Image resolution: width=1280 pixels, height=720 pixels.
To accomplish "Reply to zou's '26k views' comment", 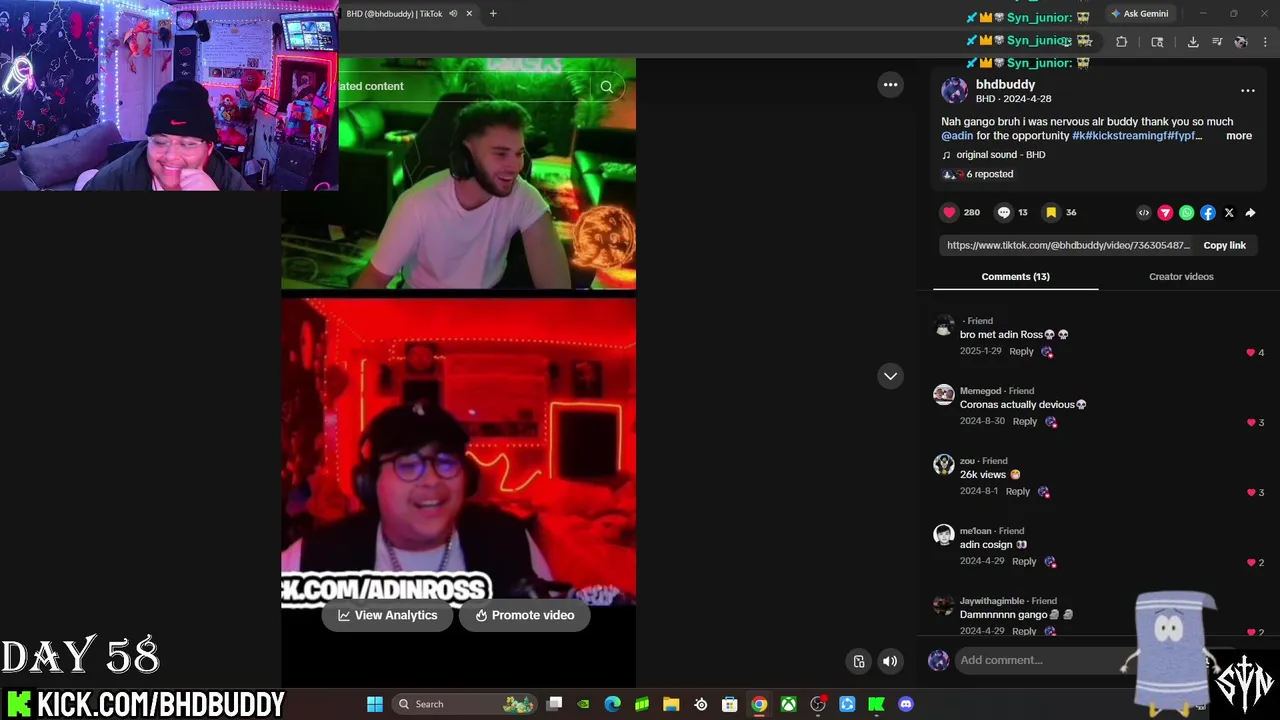I will (1018, 492).
